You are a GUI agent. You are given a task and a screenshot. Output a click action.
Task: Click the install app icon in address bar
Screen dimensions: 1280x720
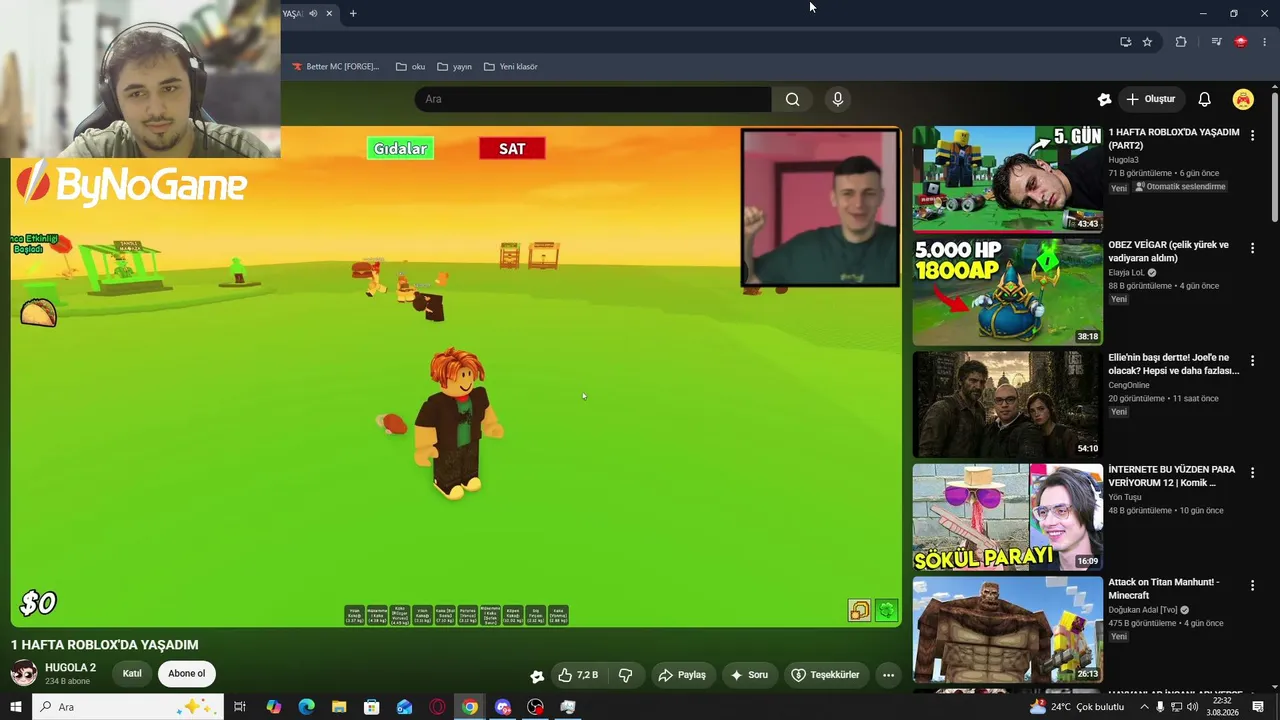[1125, 42]
